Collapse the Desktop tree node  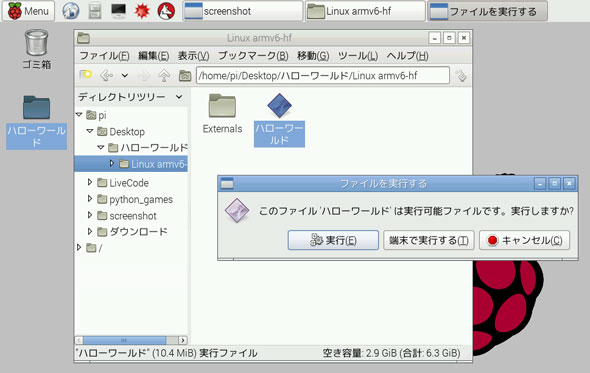coord(90,131)
